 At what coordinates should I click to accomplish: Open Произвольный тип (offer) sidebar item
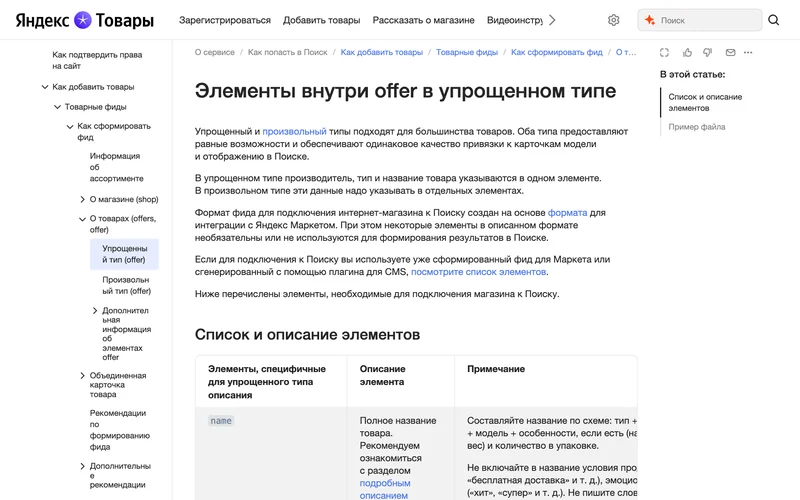pos(126,285)
